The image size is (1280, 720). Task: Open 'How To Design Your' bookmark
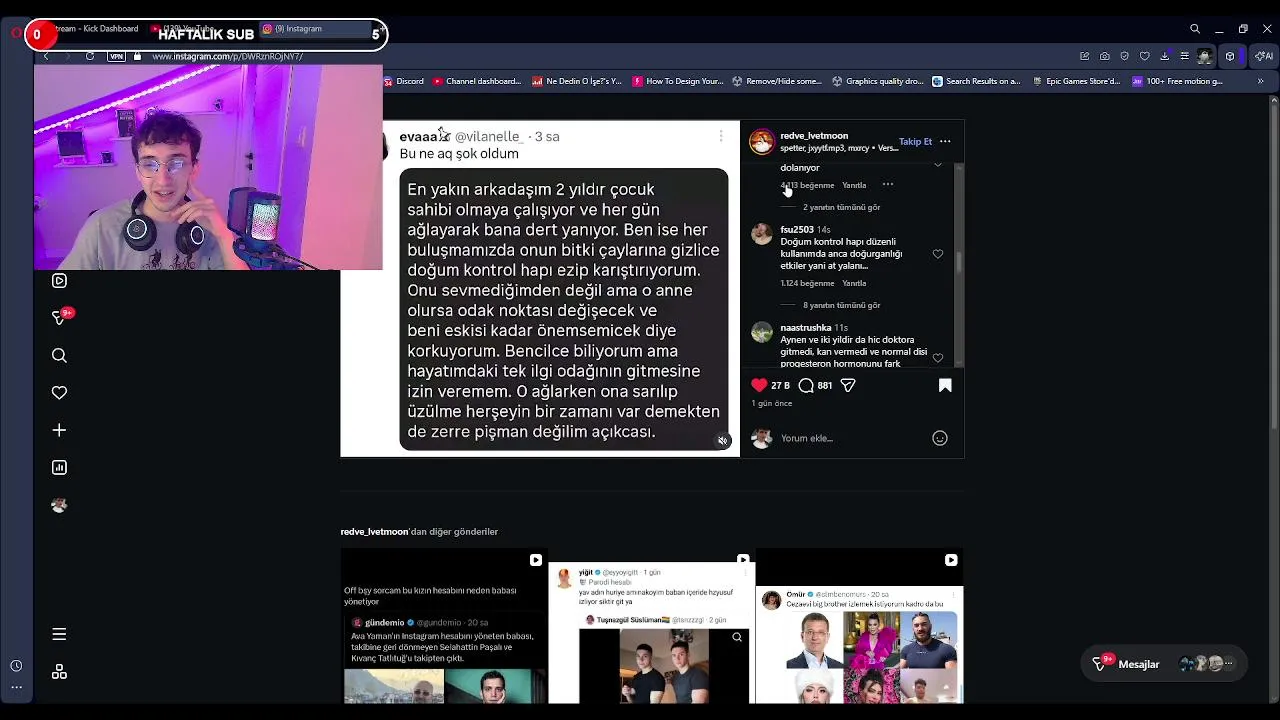pyautogui.click(x=678, y=81)
